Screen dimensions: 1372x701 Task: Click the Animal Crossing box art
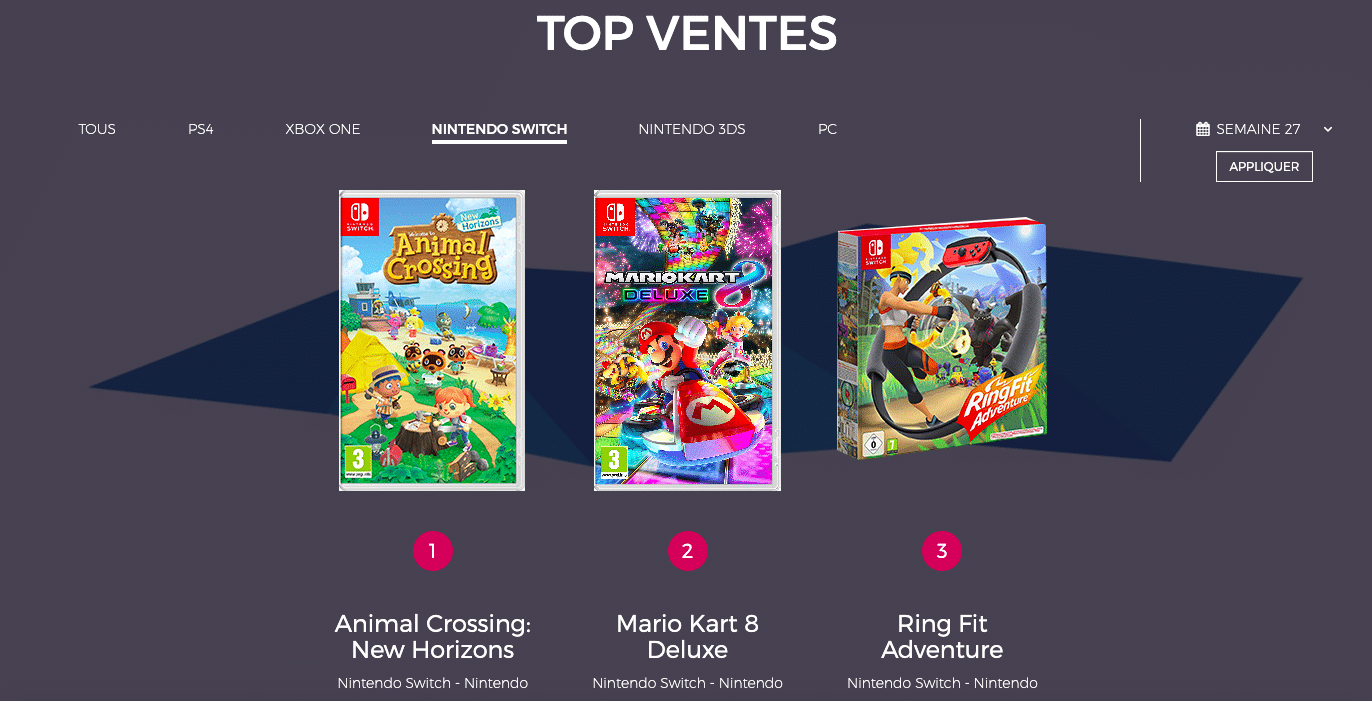[432, 340]
